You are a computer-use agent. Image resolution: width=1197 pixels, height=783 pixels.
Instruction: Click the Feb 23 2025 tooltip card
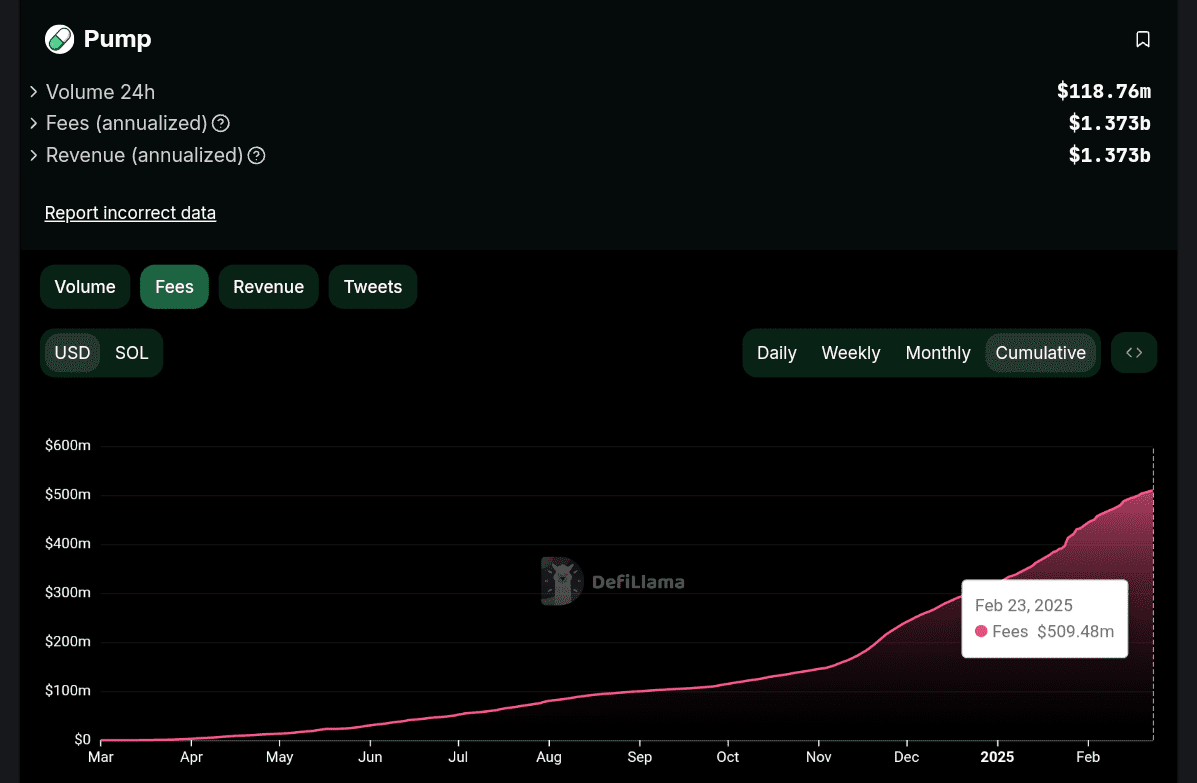(x=1044, y=618)
